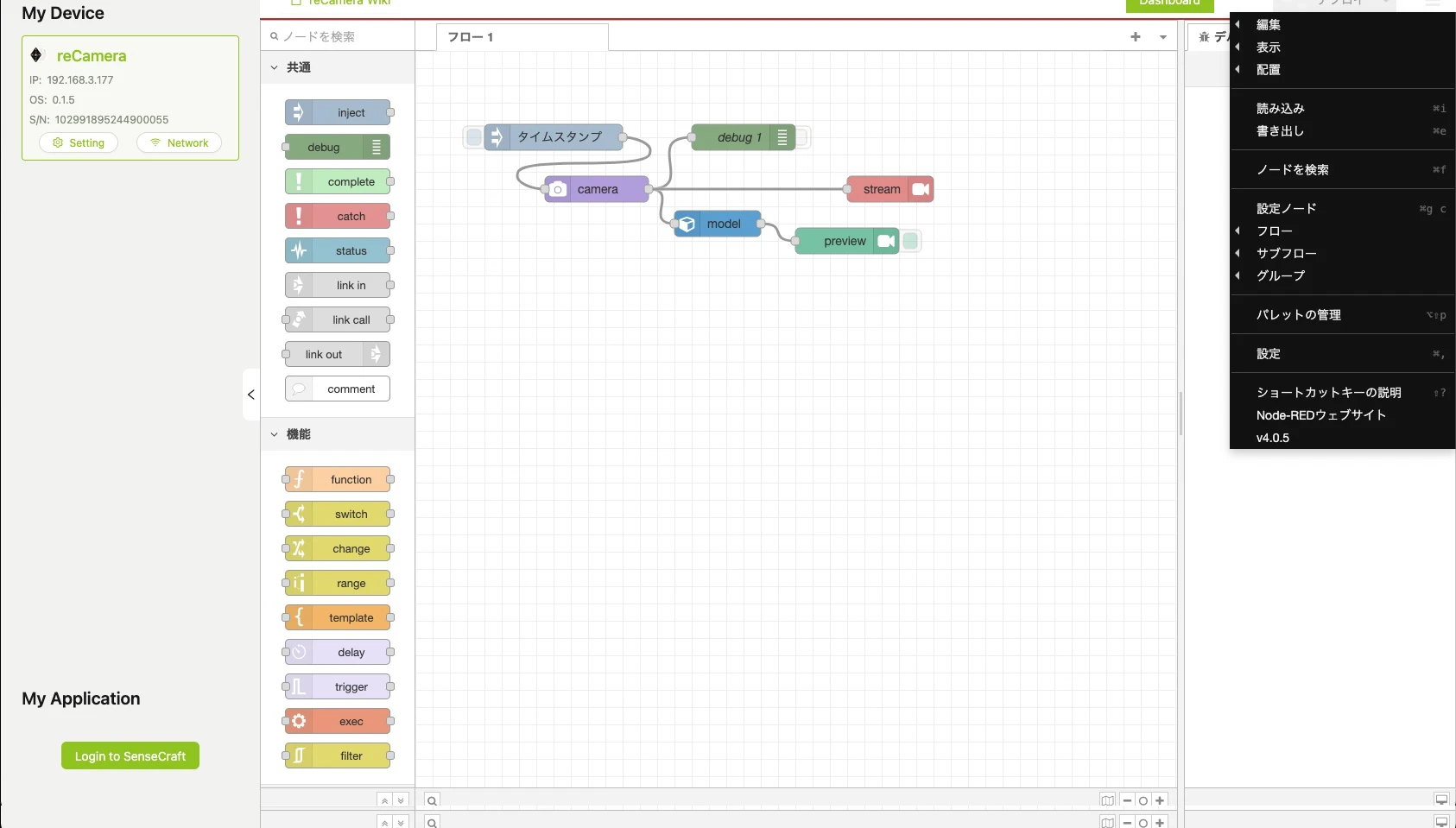Toggle the preview node enable button
Screen dimensions: 1456x828
[910, 241]
